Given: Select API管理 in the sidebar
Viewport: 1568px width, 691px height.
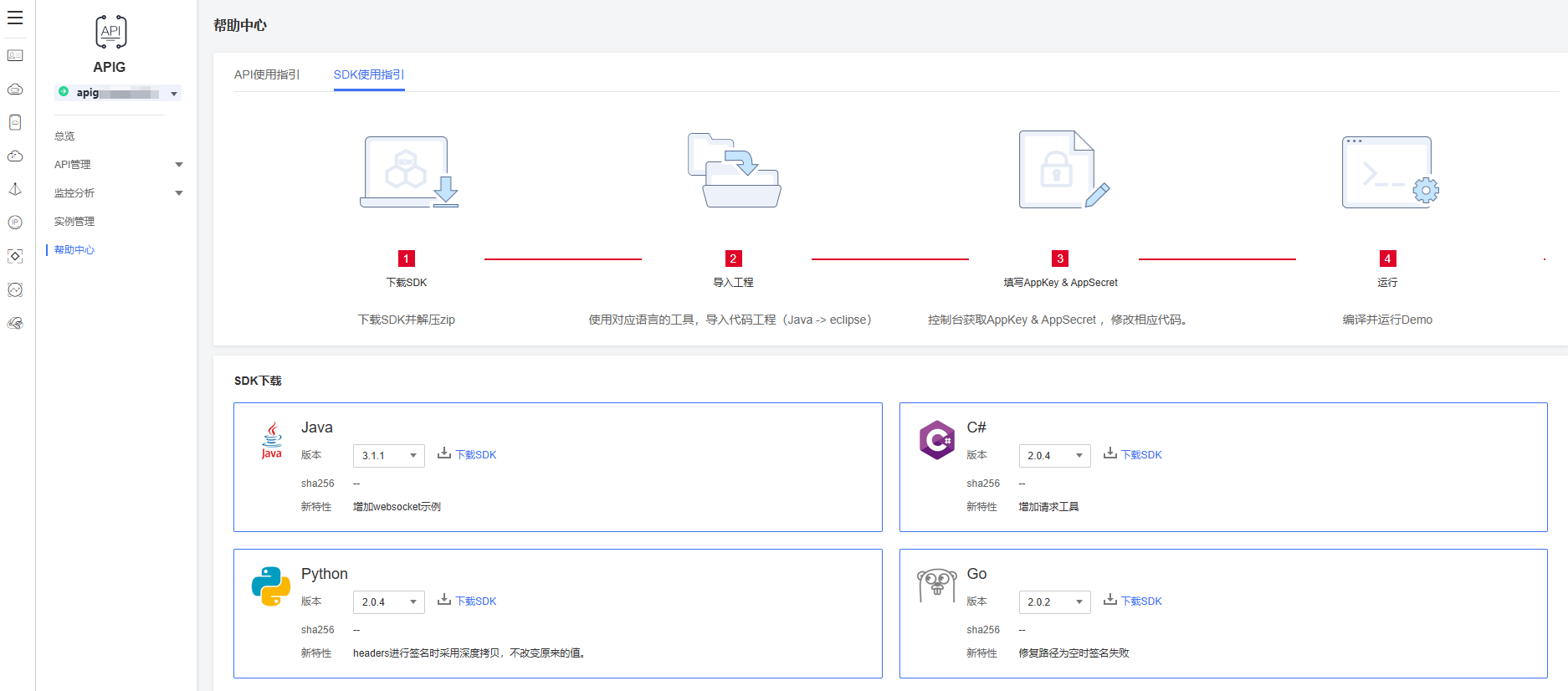Looking at the screenshot, I should tap(73, 165).
